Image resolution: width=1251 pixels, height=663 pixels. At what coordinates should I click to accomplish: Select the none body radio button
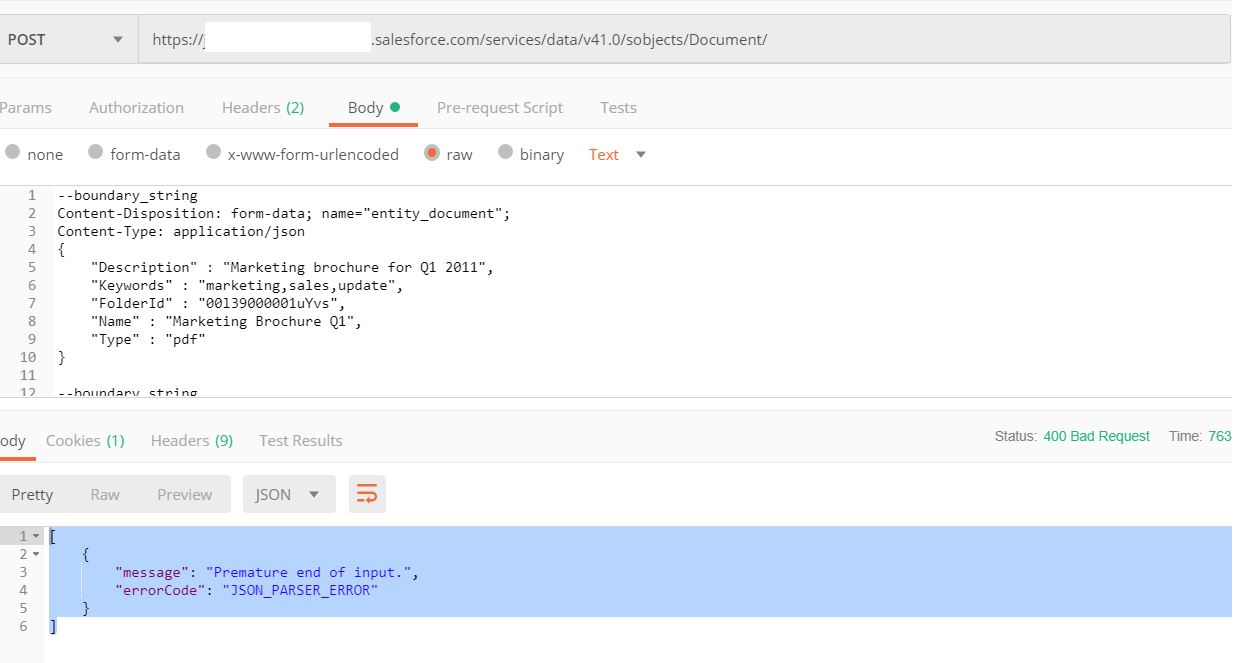[x=13, y=152]
